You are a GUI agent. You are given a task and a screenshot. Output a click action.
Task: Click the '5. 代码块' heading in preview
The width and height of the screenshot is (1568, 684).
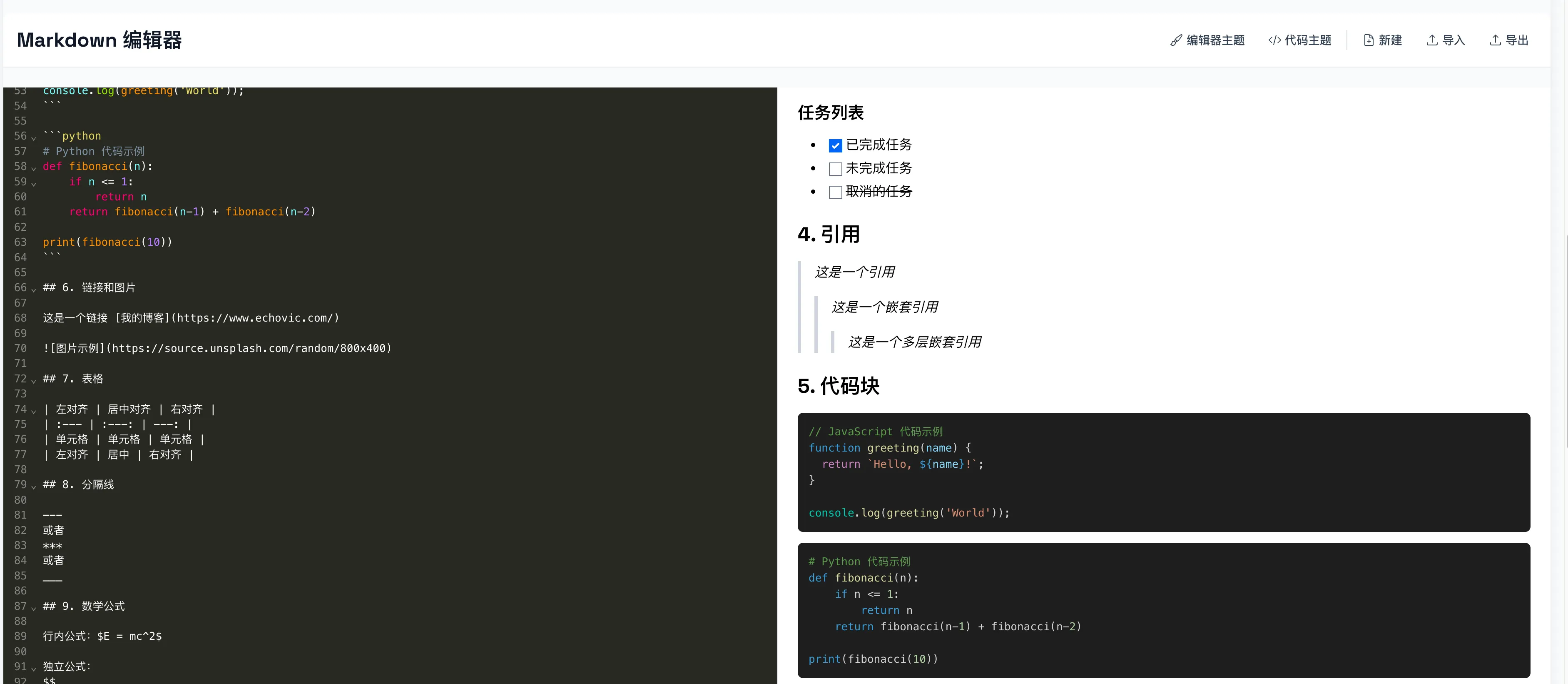838,386
